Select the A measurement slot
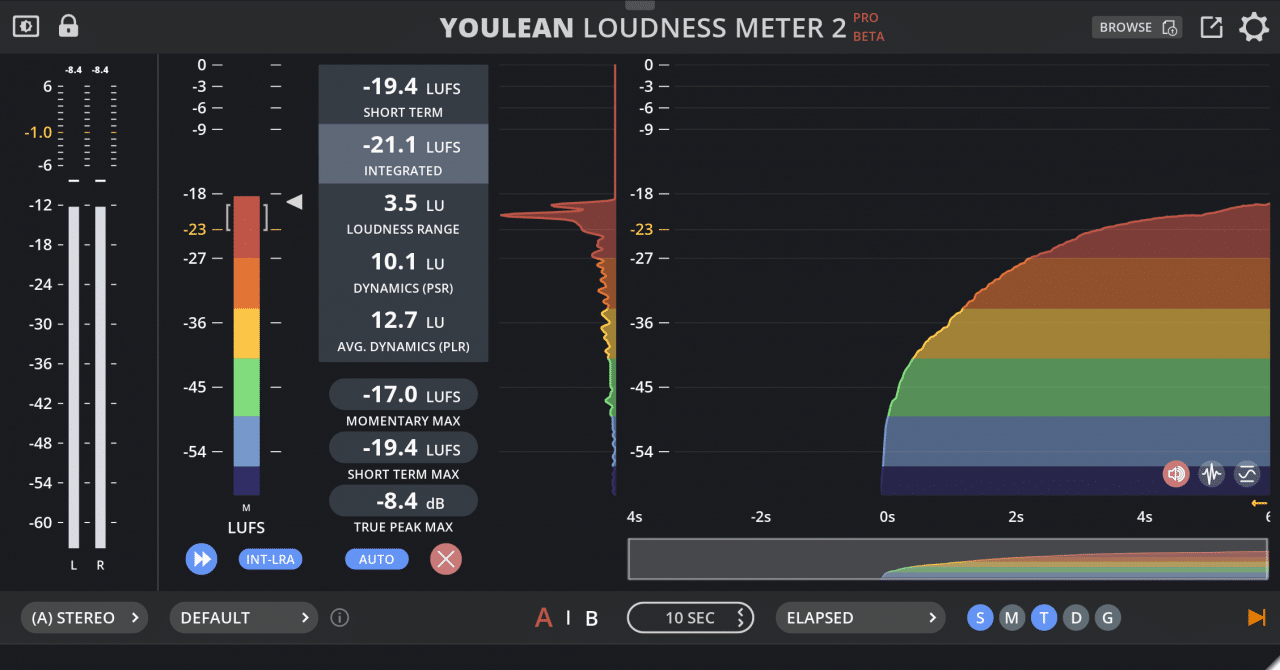1280x670 pixels. click(544, 617)
